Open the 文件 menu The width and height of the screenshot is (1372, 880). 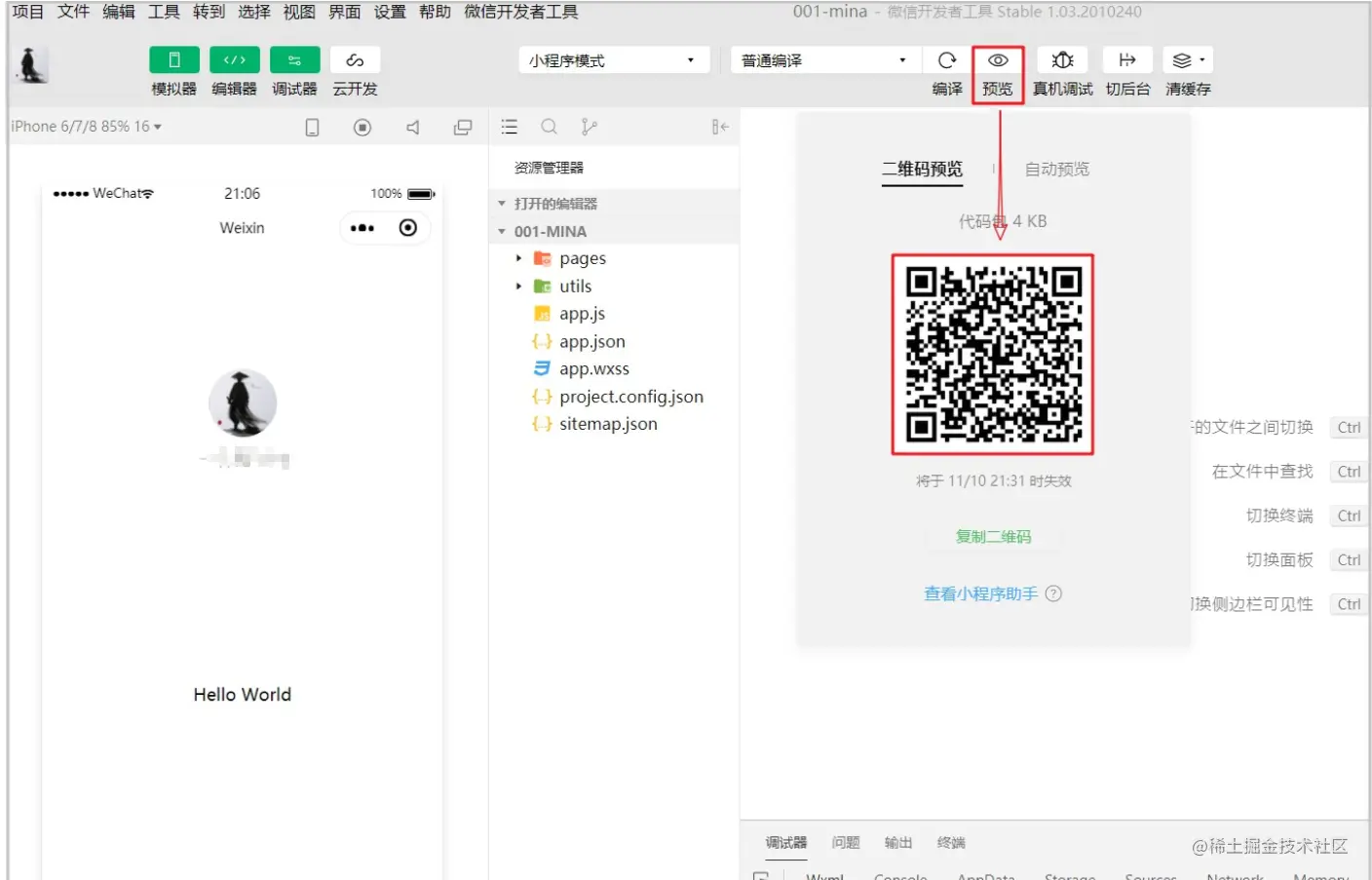[73, 12]
